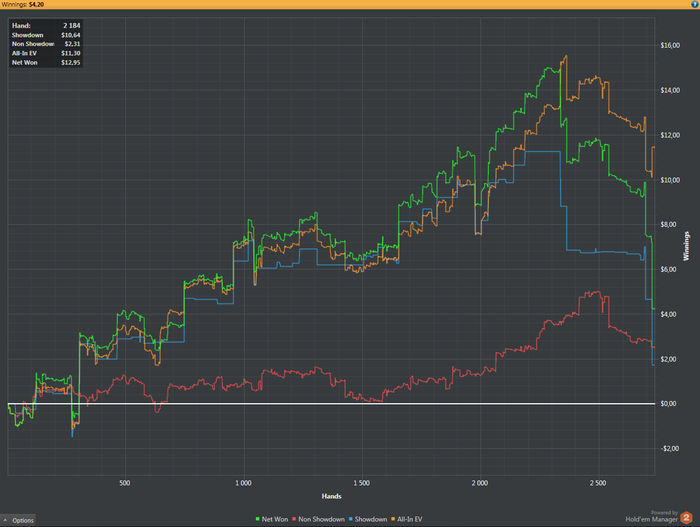Image resolution: width=700 pixels, height=527 pixels.
Task: Click the Powered by text
Action: point(664,513)
